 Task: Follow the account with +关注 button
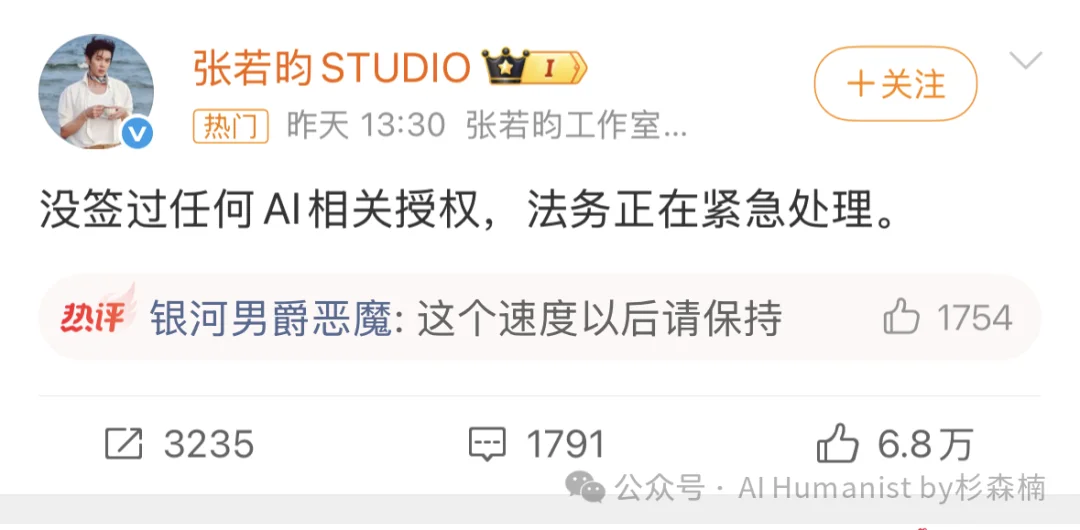[895, 84]
